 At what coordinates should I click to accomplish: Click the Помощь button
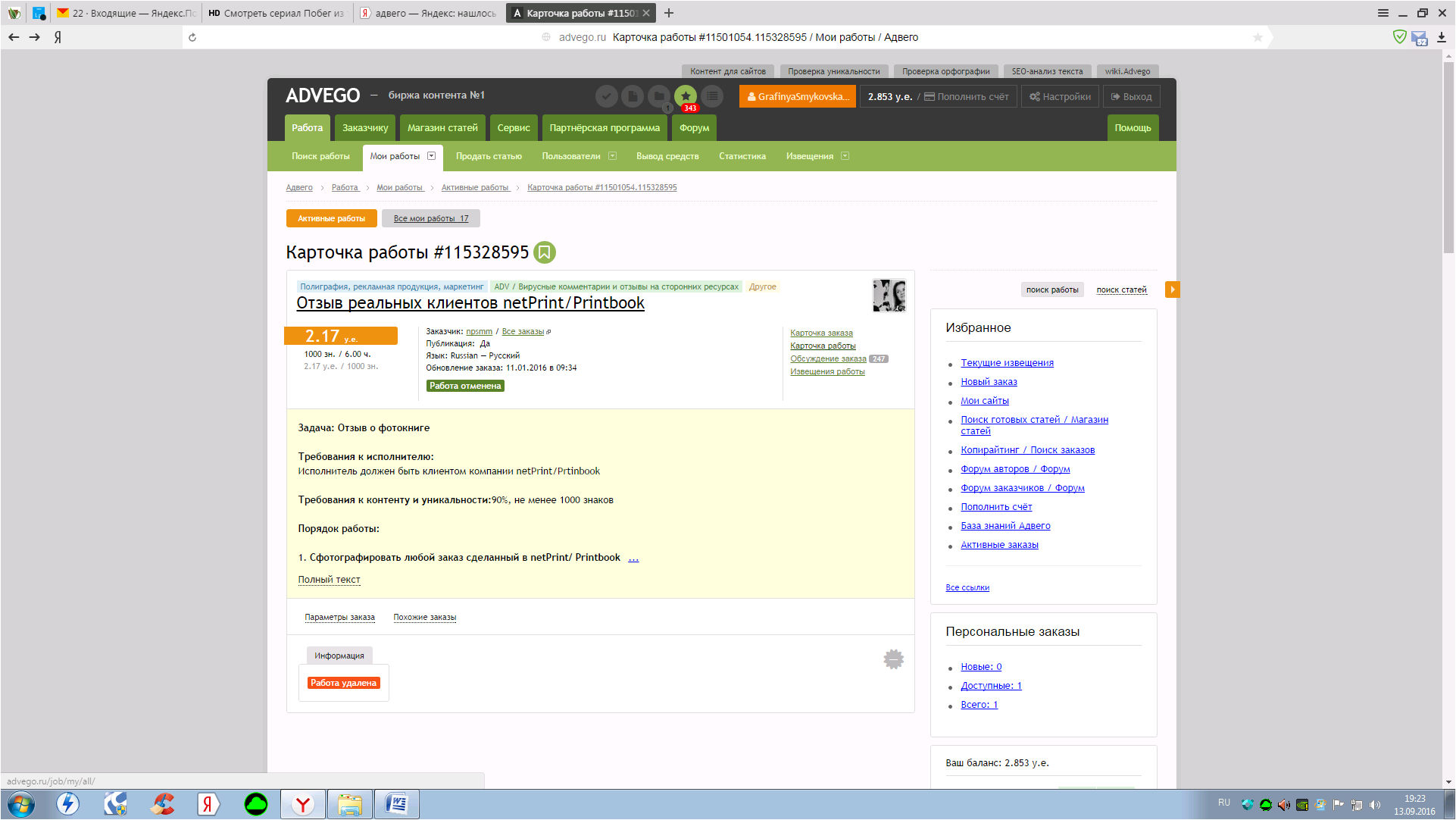(1133, 128)
